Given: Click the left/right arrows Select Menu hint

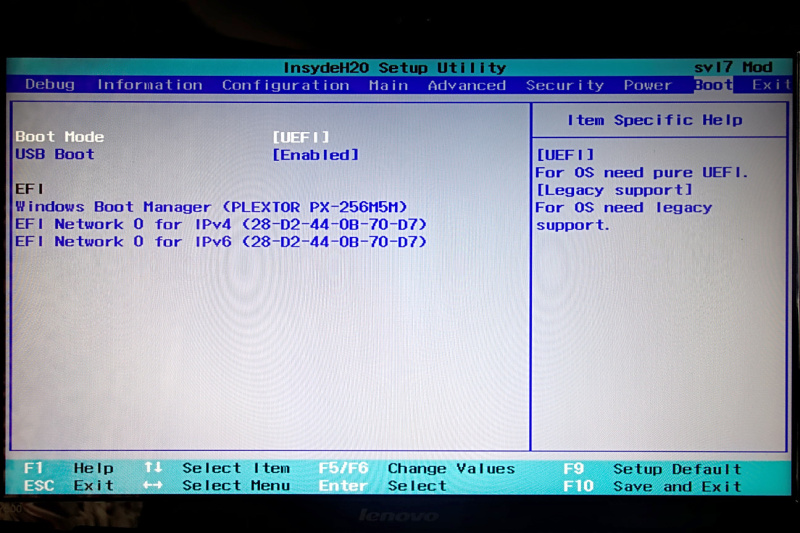Looking at the screenshot, I should click(x=216, y=485).
